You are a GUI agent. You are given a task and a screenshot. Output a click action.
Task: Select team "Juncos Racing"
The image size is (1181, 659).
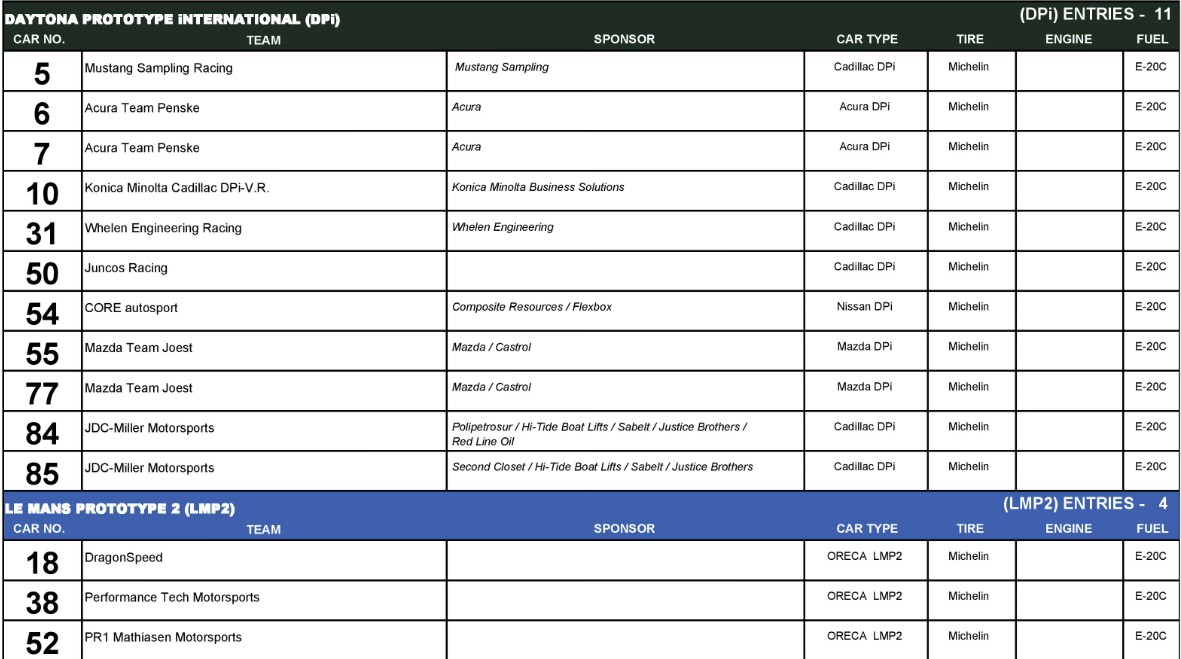[126, 267]
